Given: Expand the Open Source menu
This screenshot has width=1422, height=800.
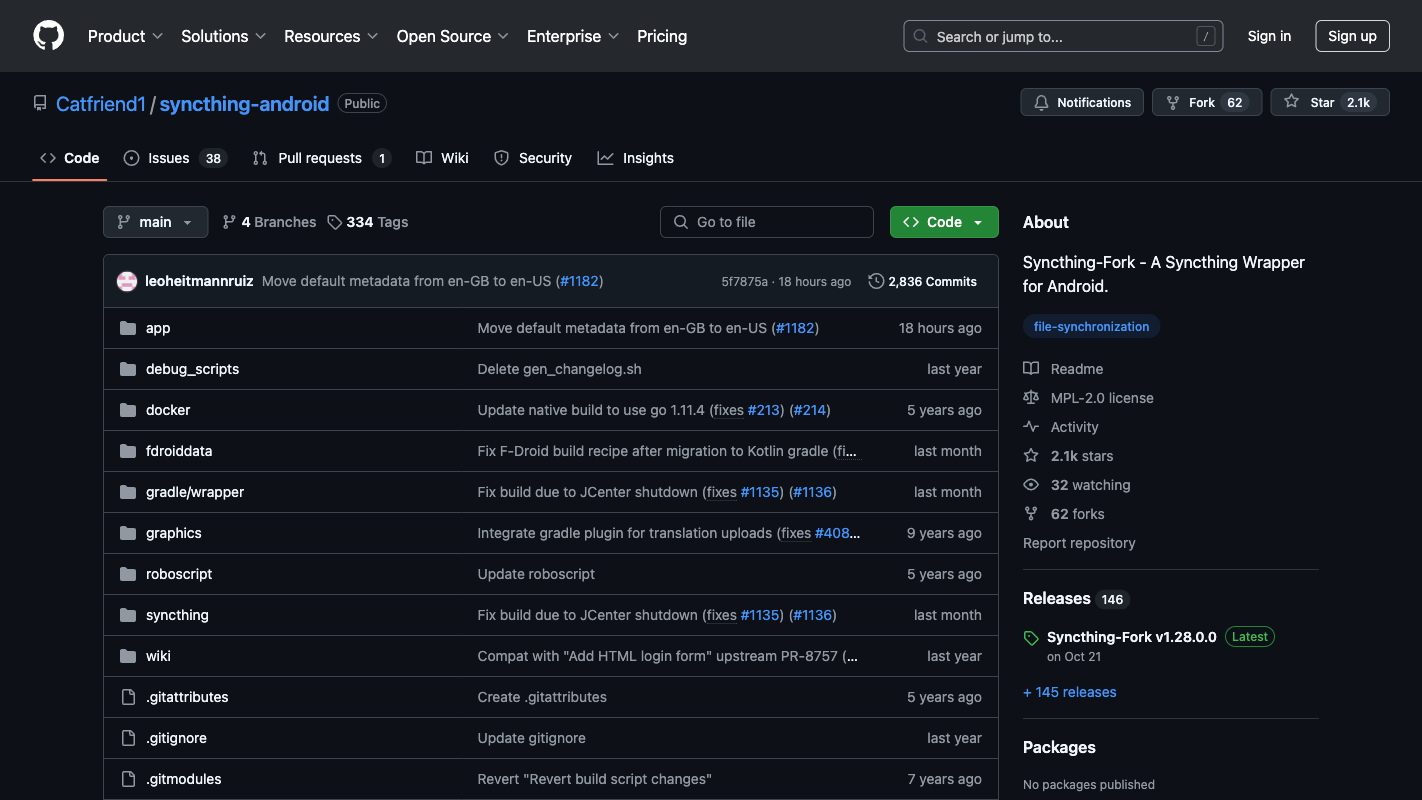Looking at the screenshot, I should [x=453, y=36].
